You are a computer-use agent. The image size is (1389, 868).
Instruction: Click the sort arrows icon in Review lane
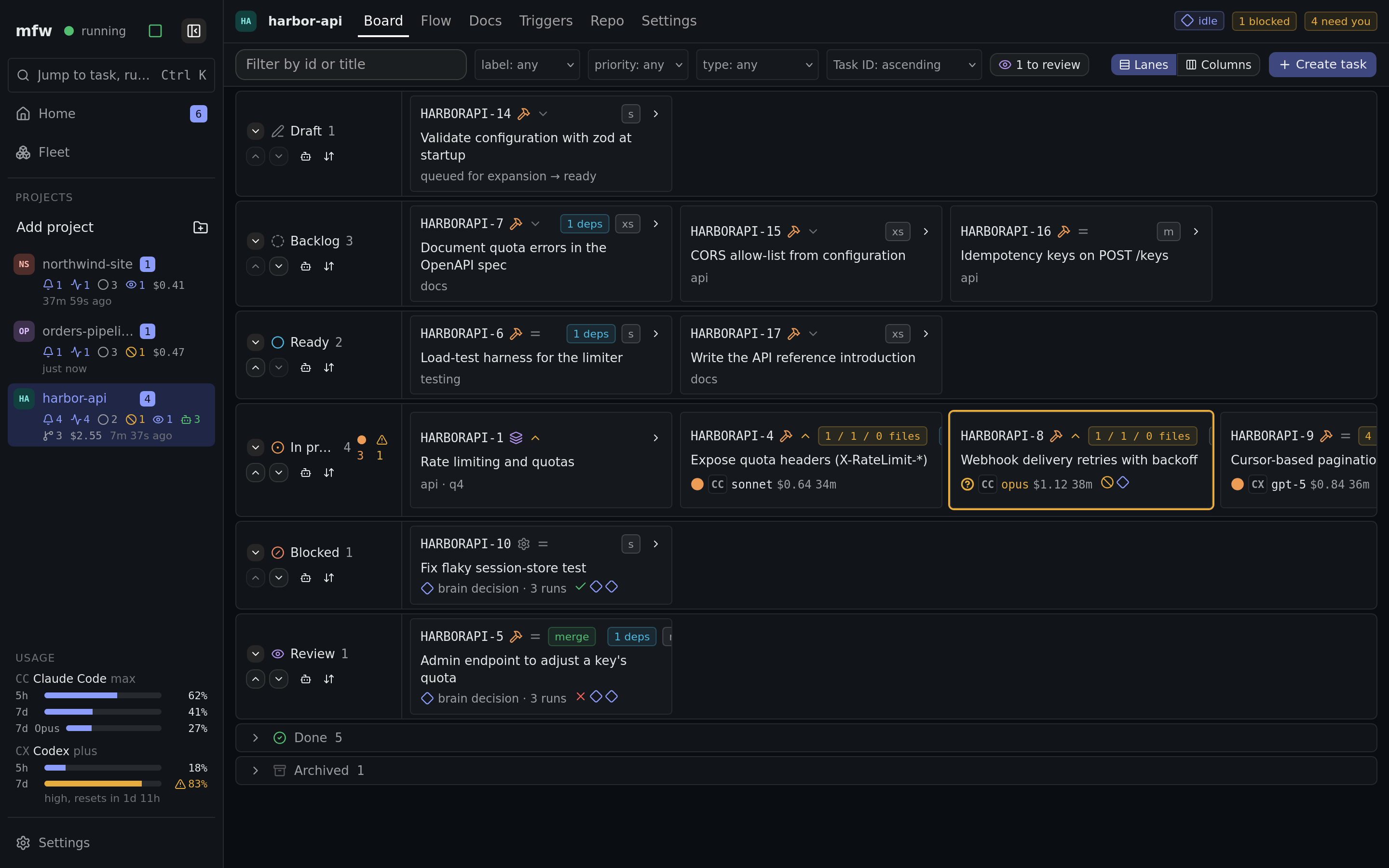click(329, 679)
